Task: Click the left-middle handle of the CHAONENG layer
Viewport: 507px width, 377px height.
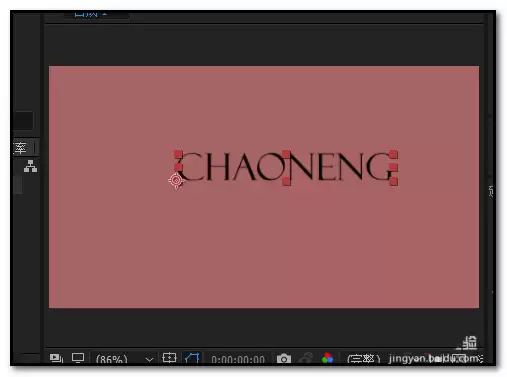Action: point(178,167)
